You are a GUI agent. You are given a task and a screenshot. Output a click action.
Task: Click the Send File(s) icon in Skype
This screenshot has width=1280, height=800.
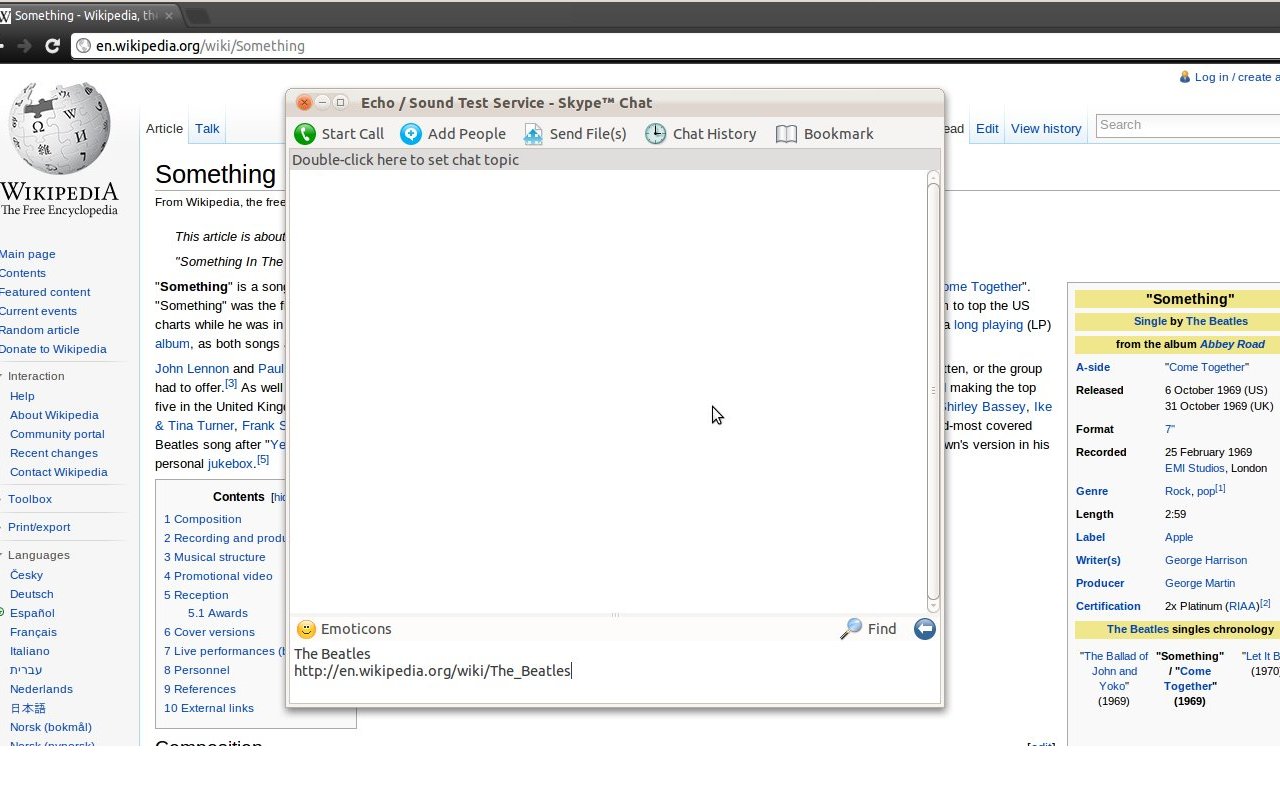point(533,134)
